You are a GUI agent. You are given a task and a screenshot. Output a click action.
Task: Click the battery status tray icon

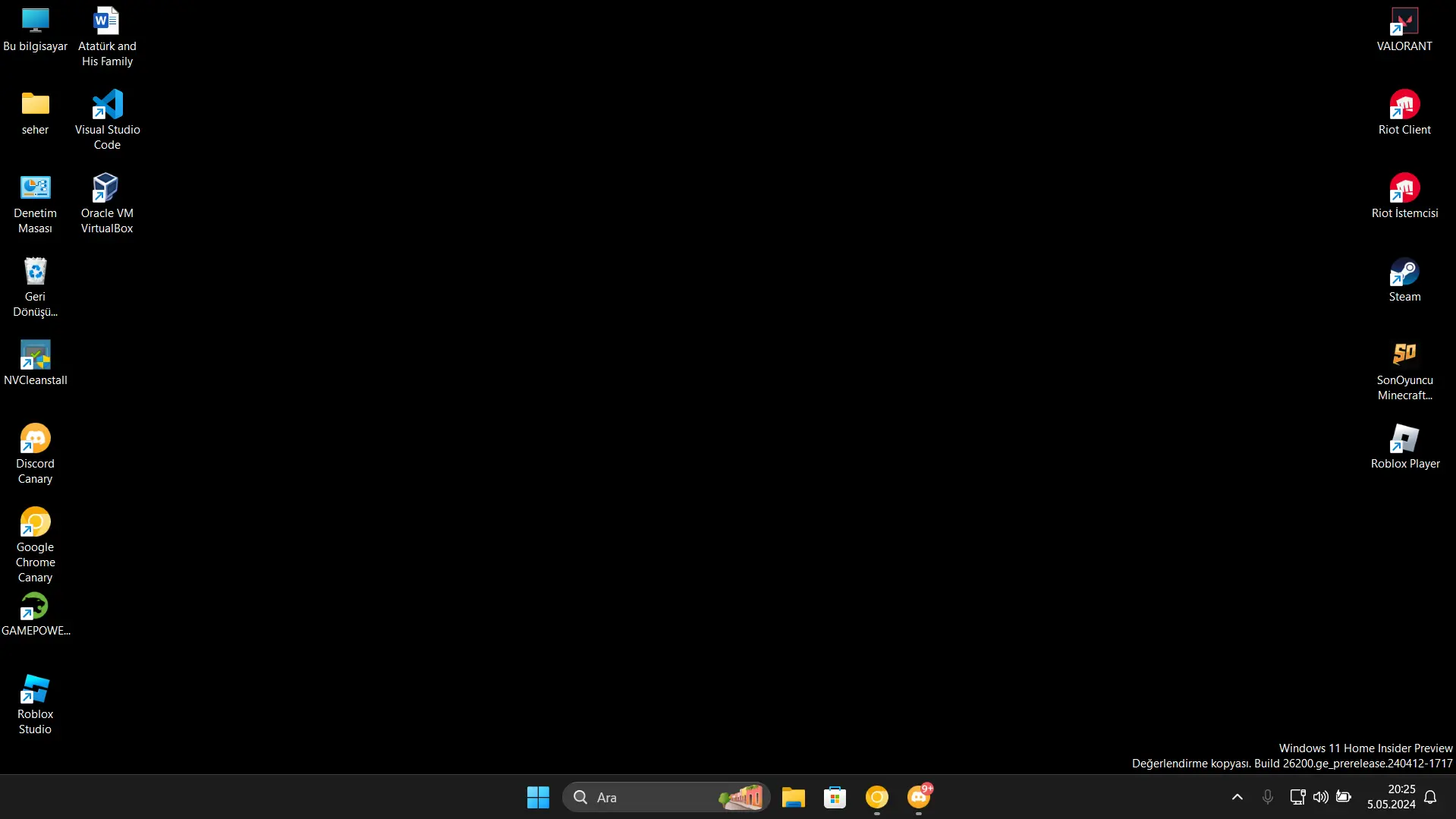tap(1343, 797)
